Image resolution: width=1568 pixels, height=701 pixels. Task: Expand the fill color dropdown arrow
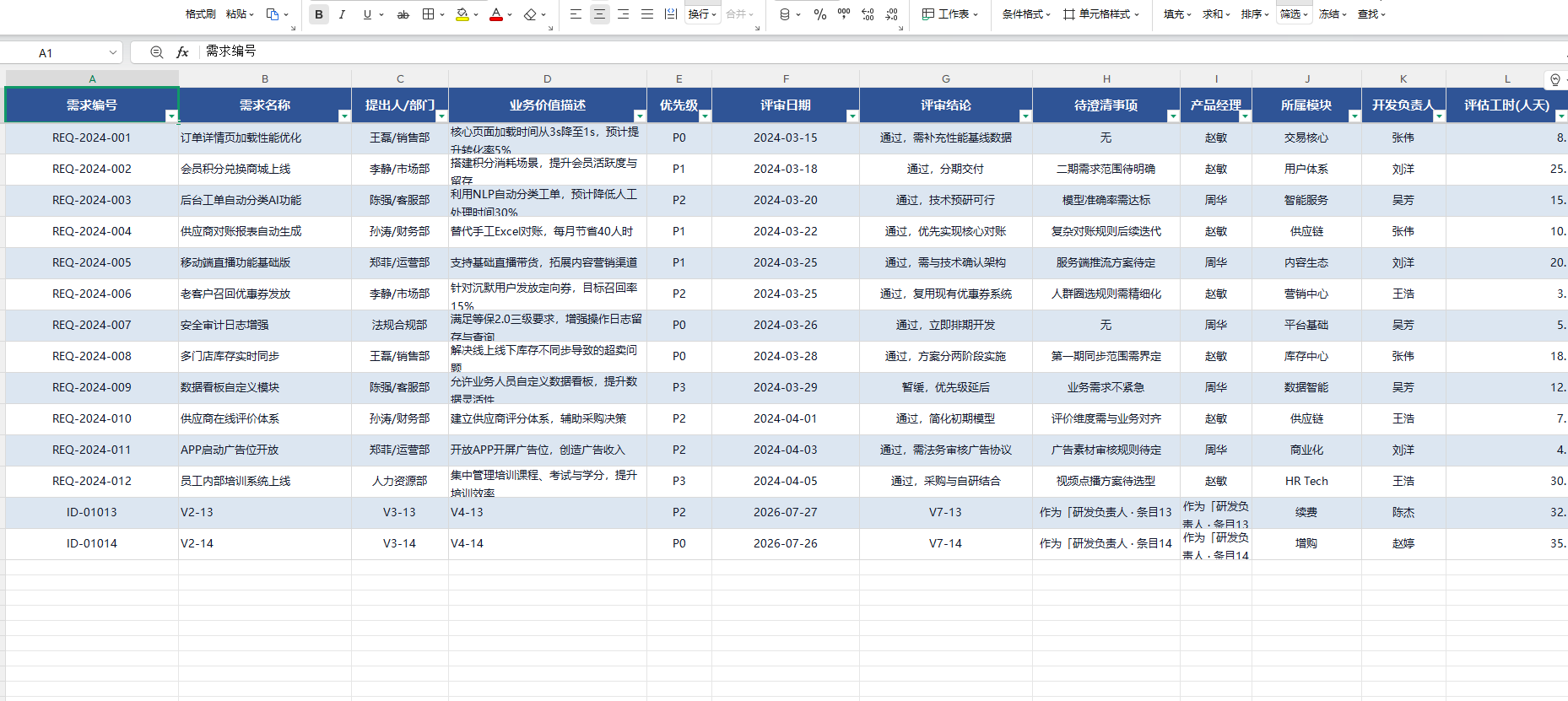476,14
